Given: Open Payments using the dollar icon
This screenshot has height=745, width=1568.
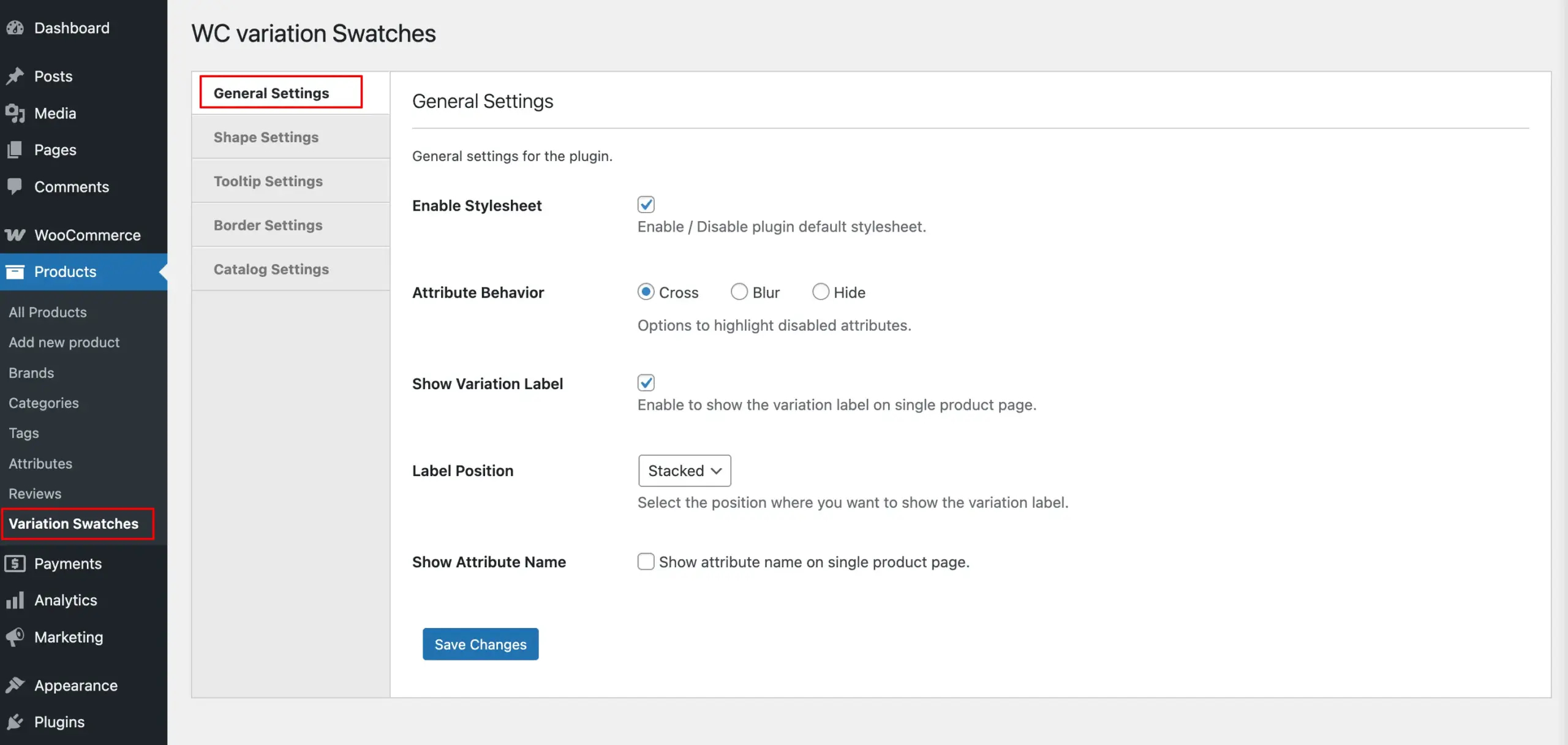Looking at the screenshot, I should pyautogui.click(x=15, y=563).
